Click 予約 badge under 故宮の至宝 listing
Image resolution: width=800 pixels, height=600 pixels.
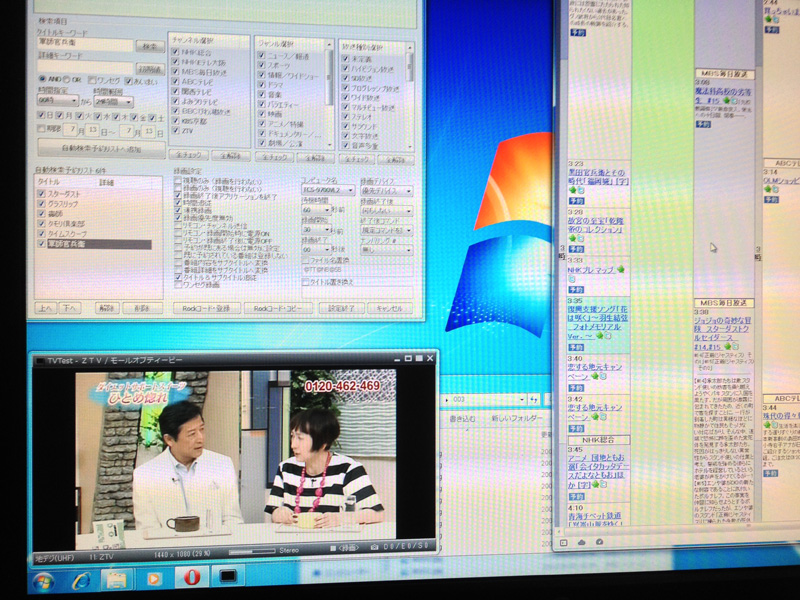coord(577,249)
